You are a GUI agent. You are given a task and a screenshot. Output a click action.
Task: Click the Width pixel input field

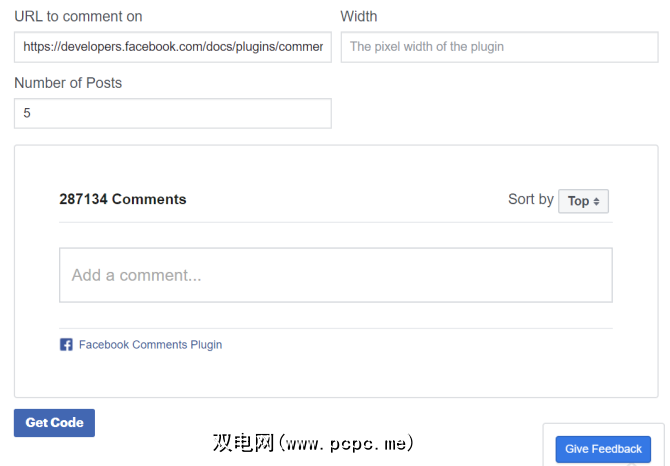499,47
